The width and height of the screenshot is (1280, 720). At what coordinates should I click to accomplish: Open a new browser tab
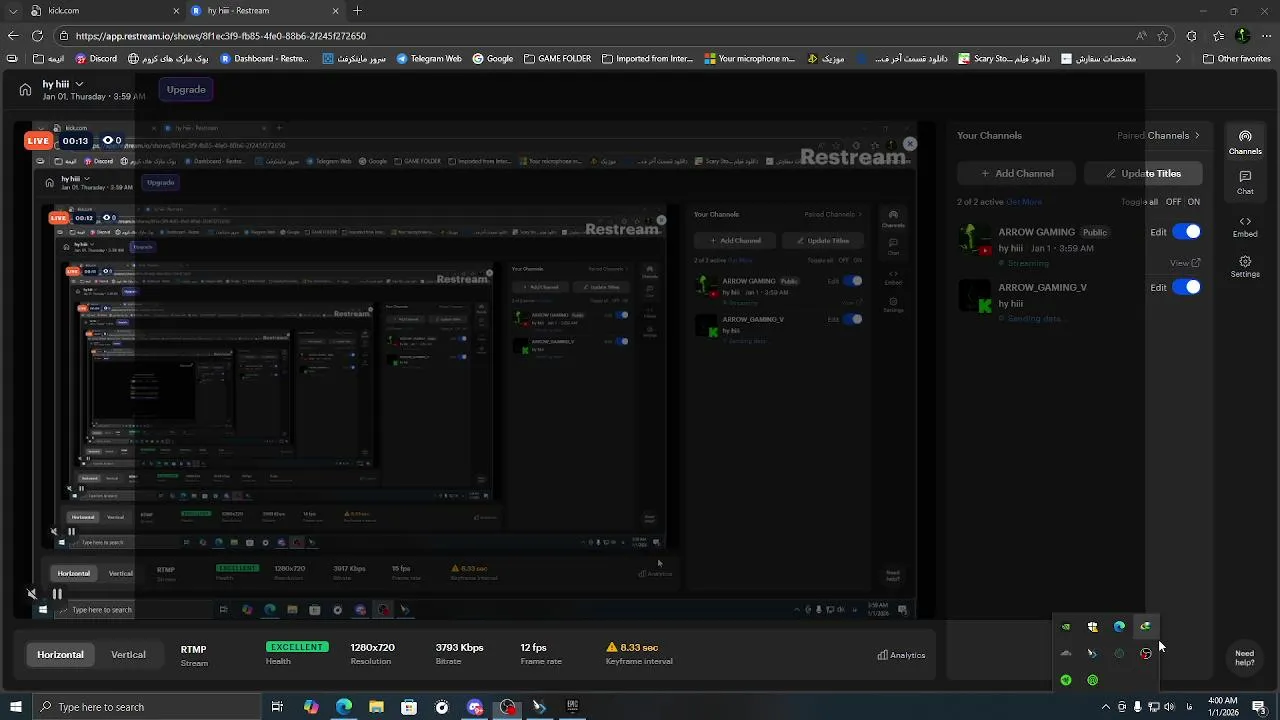(x=357, y=11)
